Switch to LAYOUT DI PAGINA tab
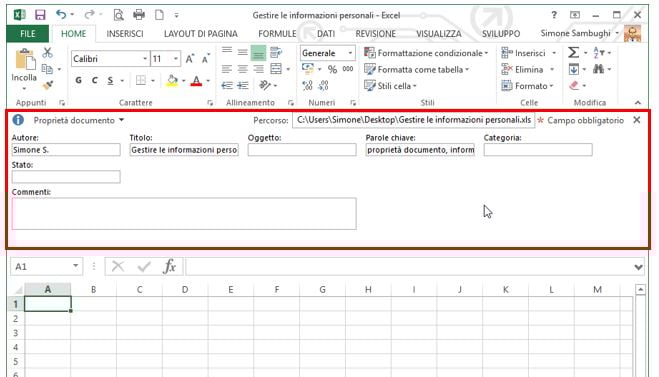This screenshot has height=377, width=659. click(200, 34)
